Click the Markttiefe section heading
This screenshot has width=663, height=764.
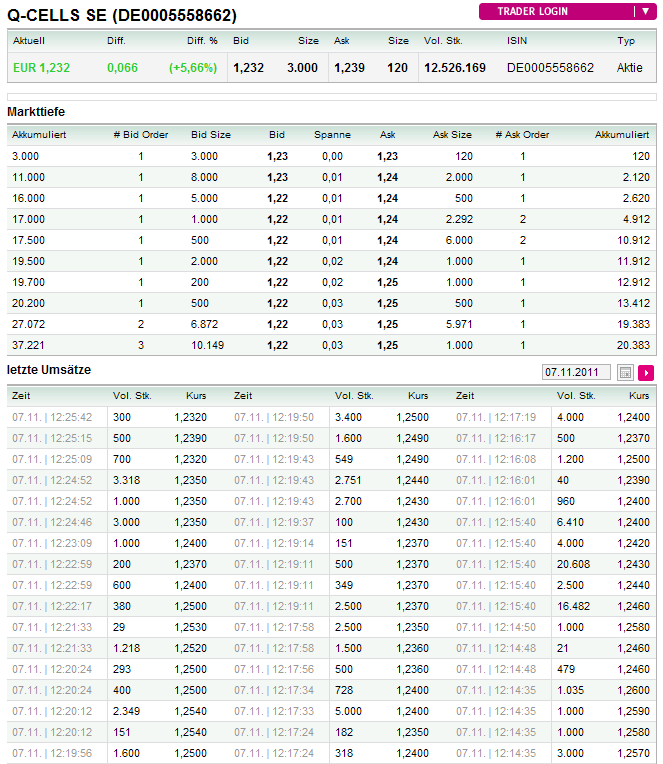[x=36, y=111]
